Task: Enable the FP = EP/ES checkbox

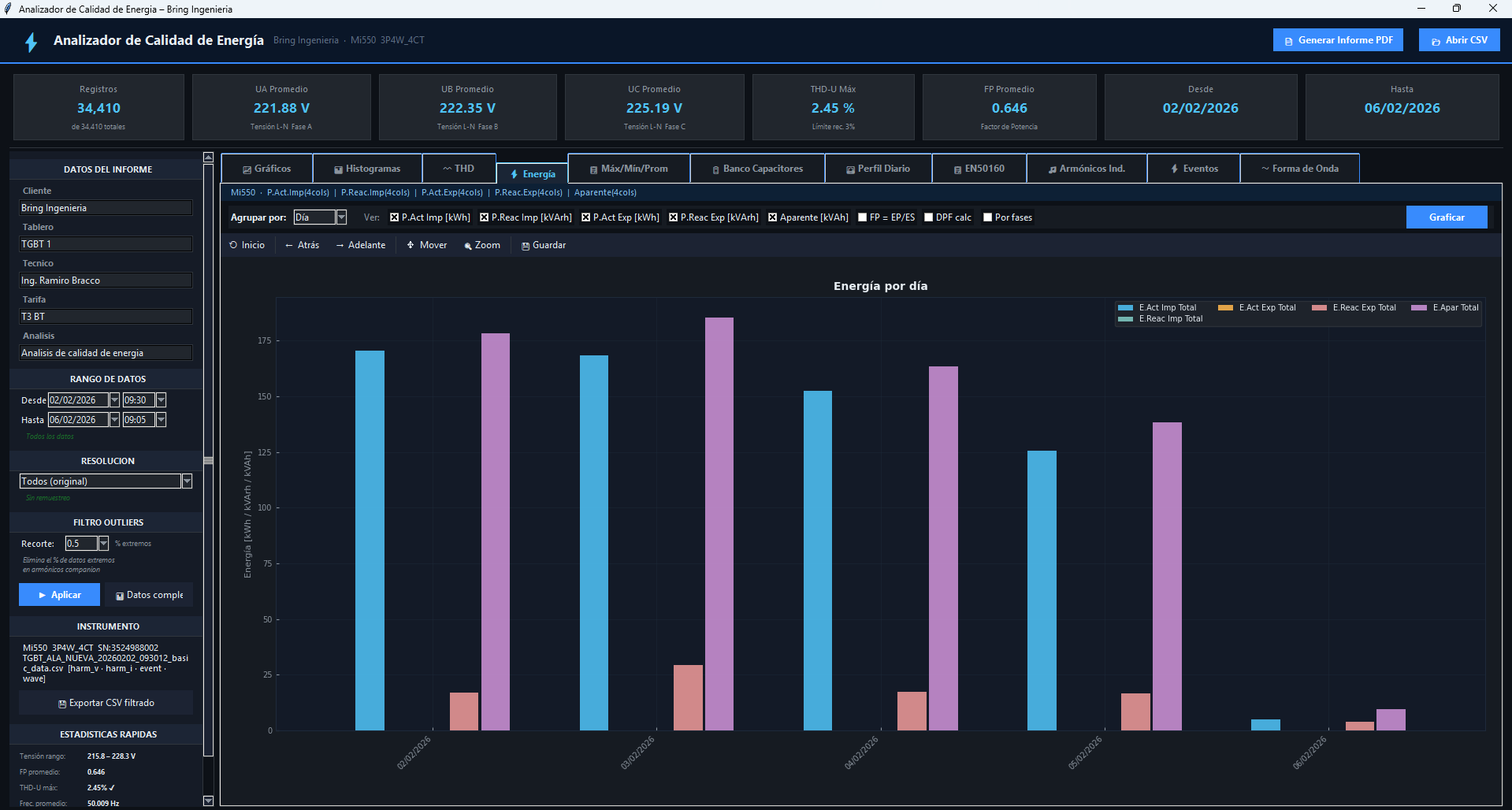Action: pos(863,217)
